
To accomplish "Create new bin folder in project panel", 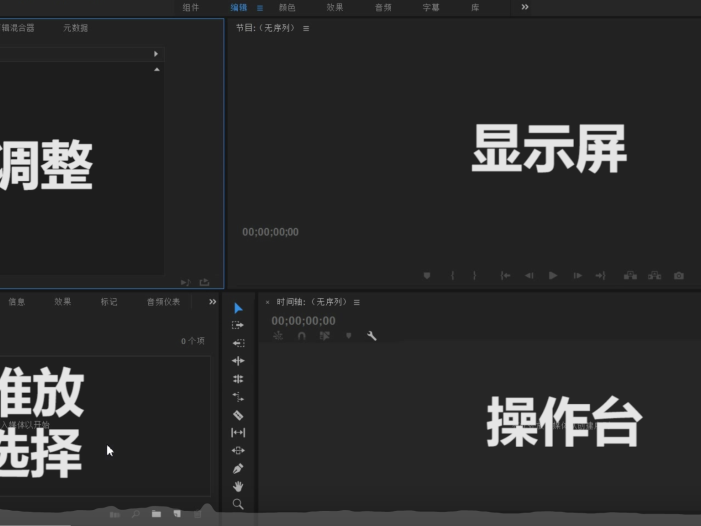I will click(156, 513).
